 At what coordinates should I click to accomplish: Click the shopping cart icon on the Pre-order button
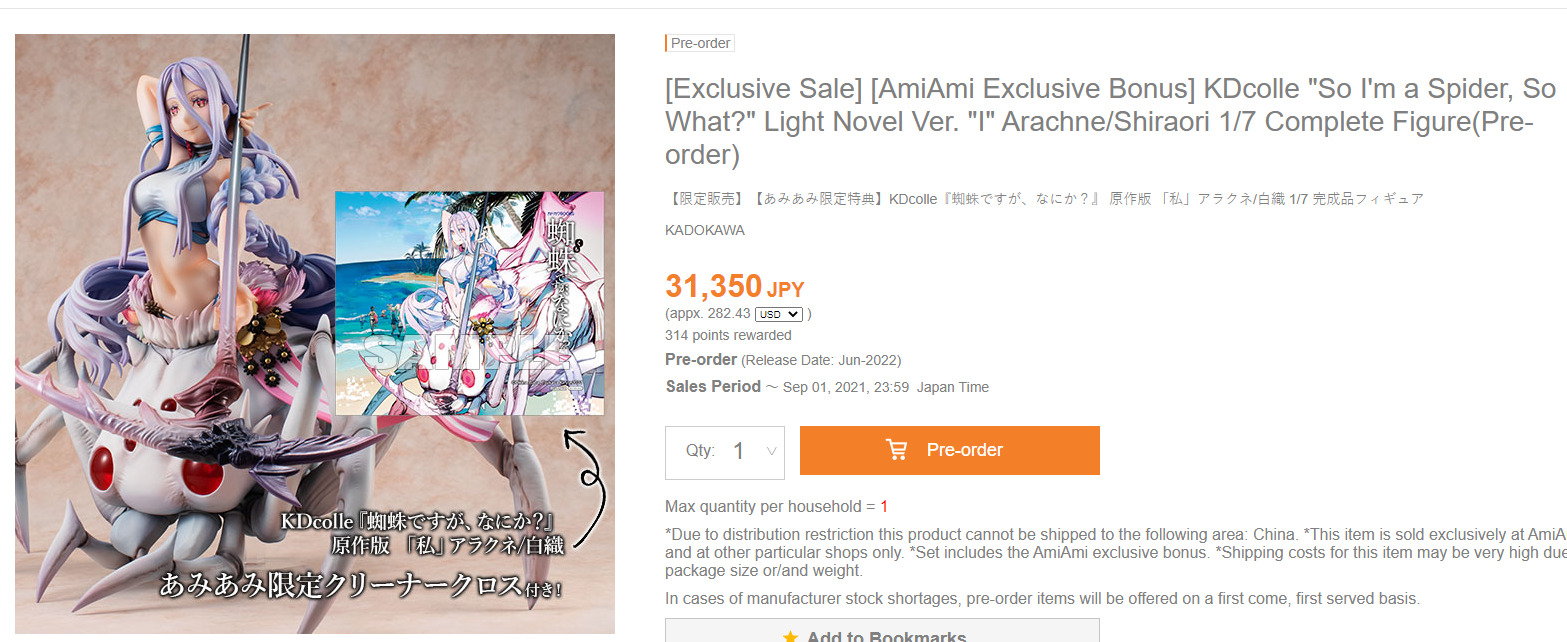click(897, 450)
